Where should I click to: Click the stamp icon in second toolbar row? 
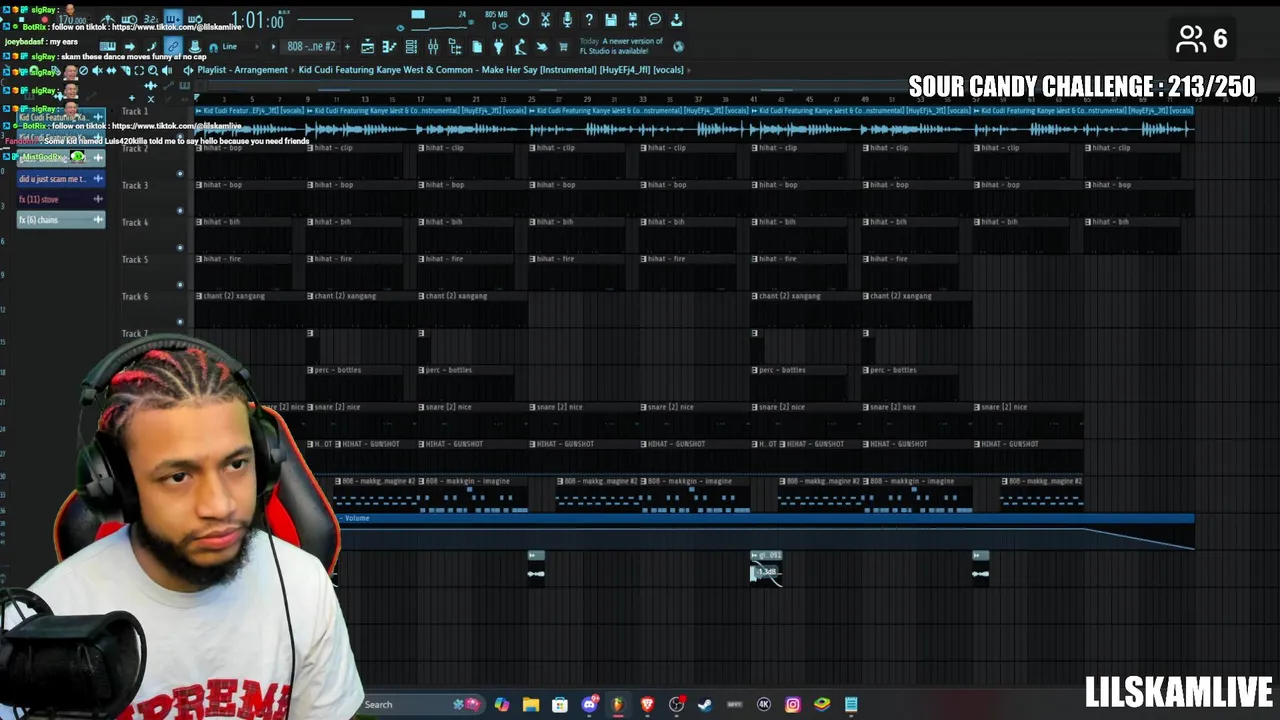tap(194, 46)
